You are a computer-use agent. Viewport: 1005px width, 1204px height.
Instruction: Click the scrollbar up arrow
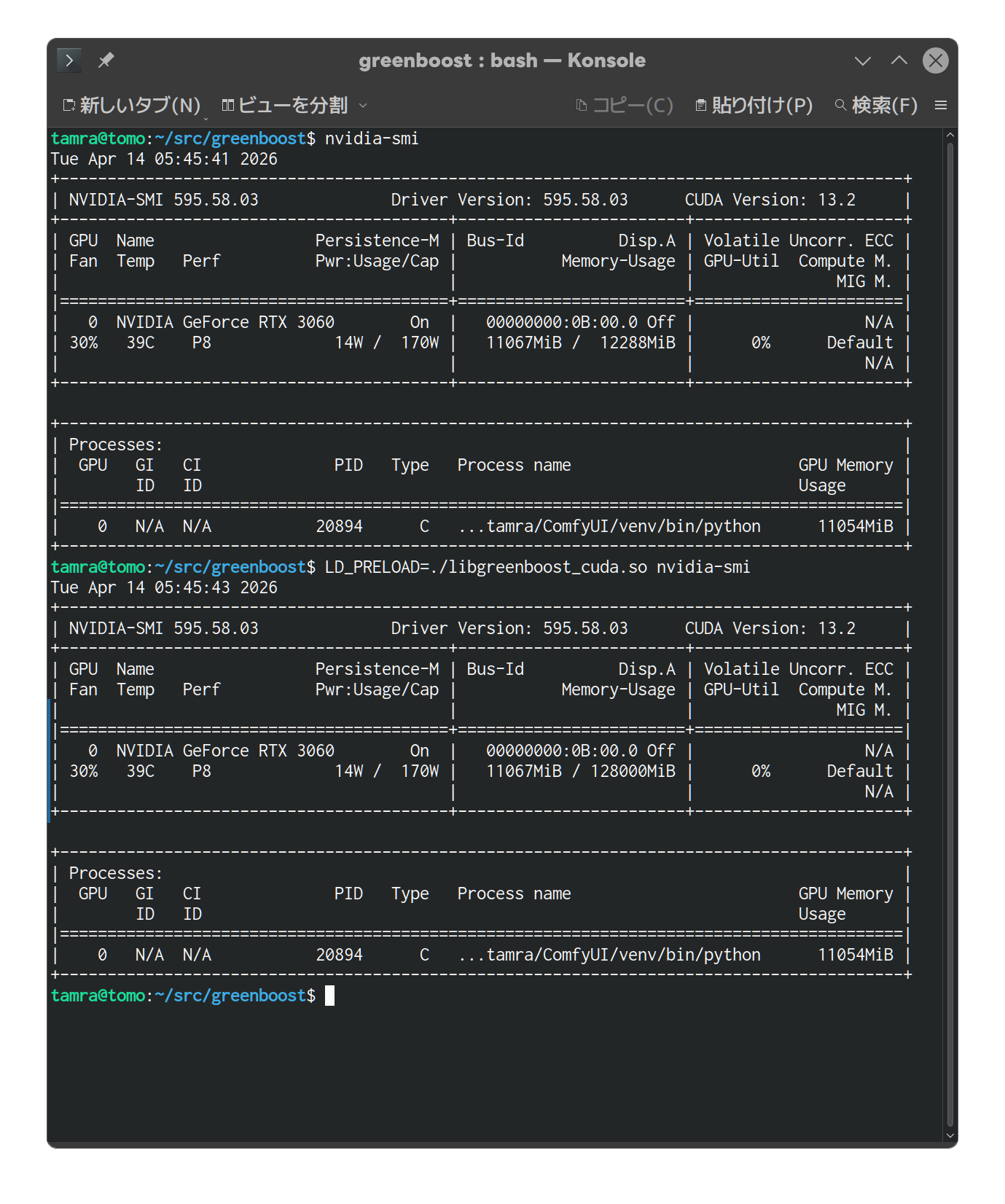click(x=950, y=135)
